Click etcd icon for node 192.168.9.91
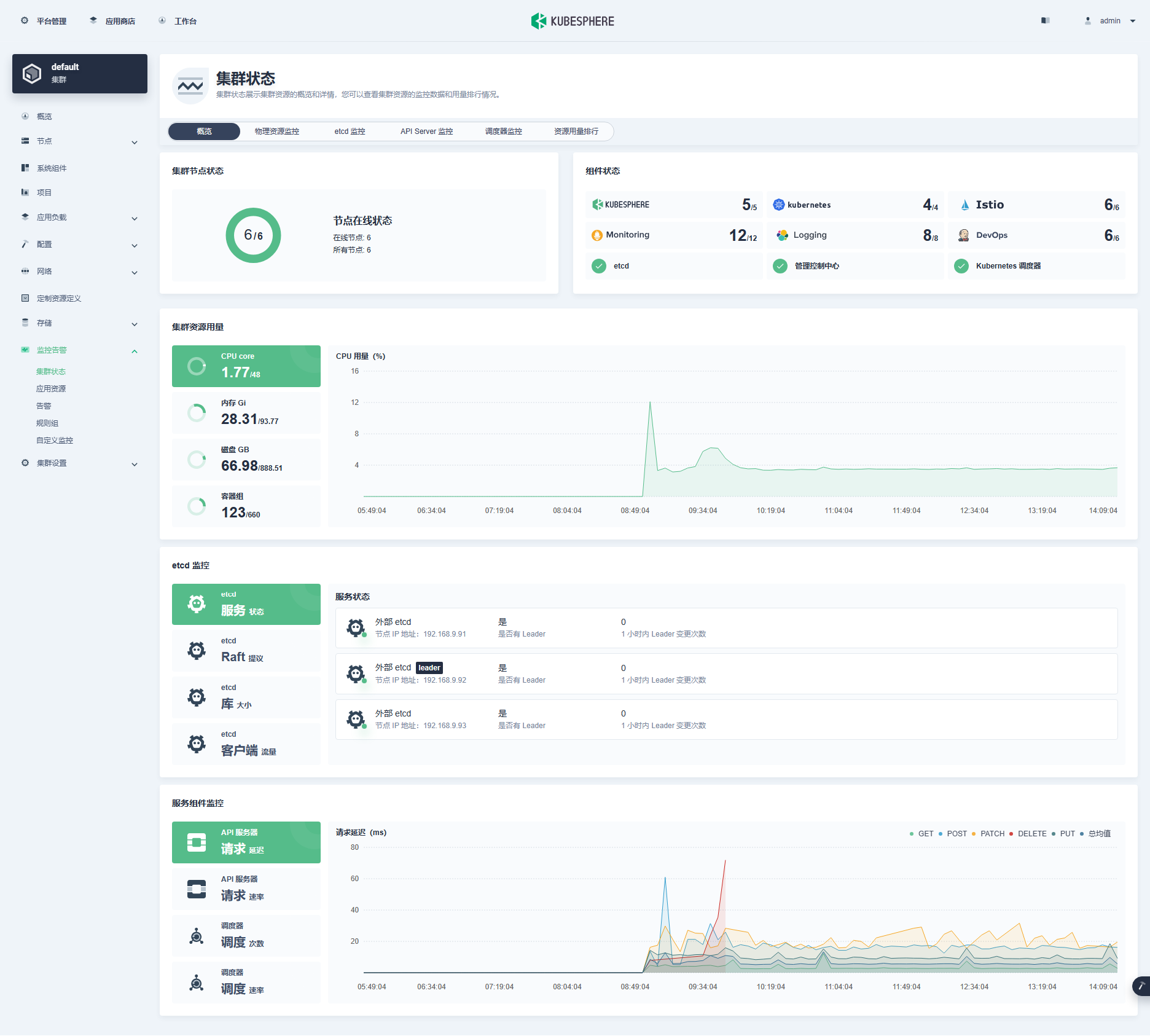This screenshot has height=1036, width=1150. 356,627
